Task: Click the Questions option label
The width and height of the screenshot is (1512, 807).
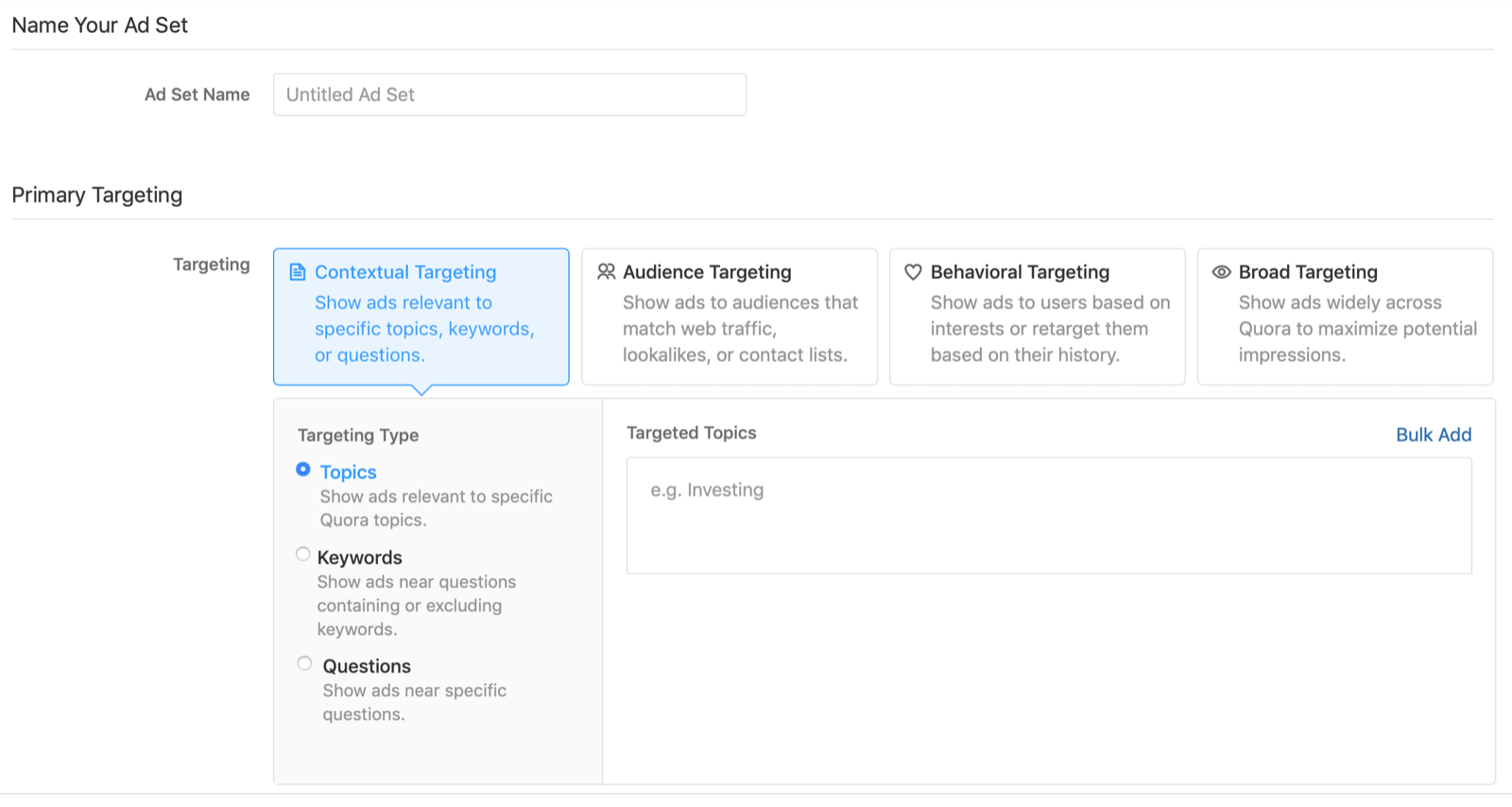Action: coord(367,666)
